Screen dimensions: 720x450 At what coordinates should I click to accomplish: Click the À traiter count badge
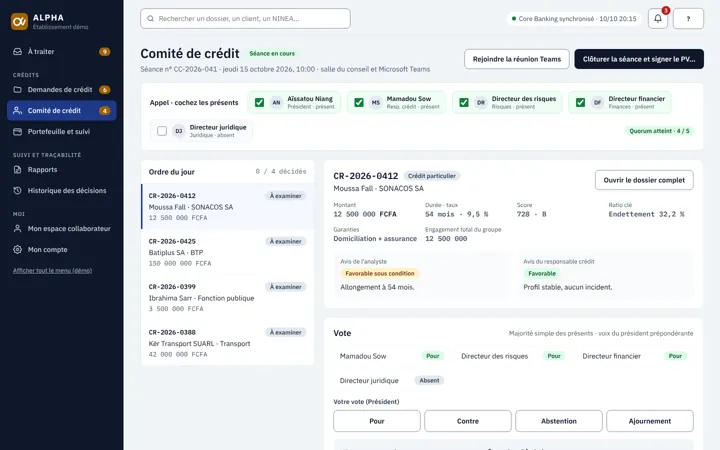(105, 51)
